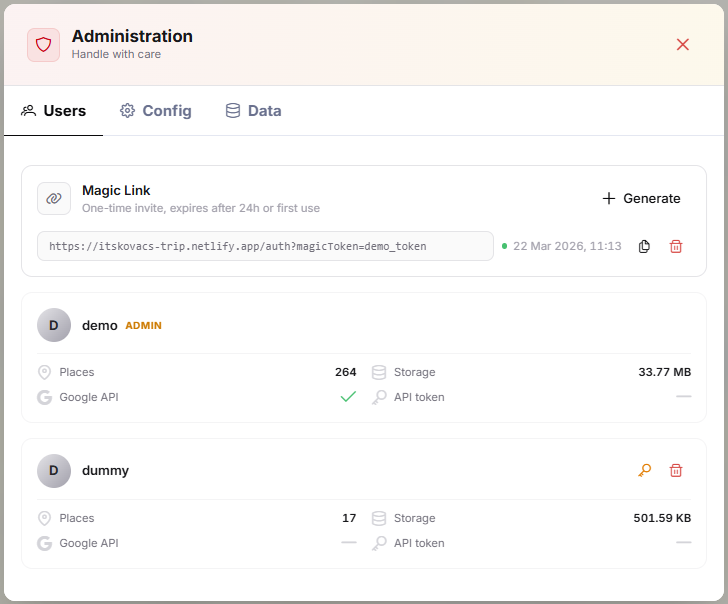Generate a new magic link

[x=641, y=198]
